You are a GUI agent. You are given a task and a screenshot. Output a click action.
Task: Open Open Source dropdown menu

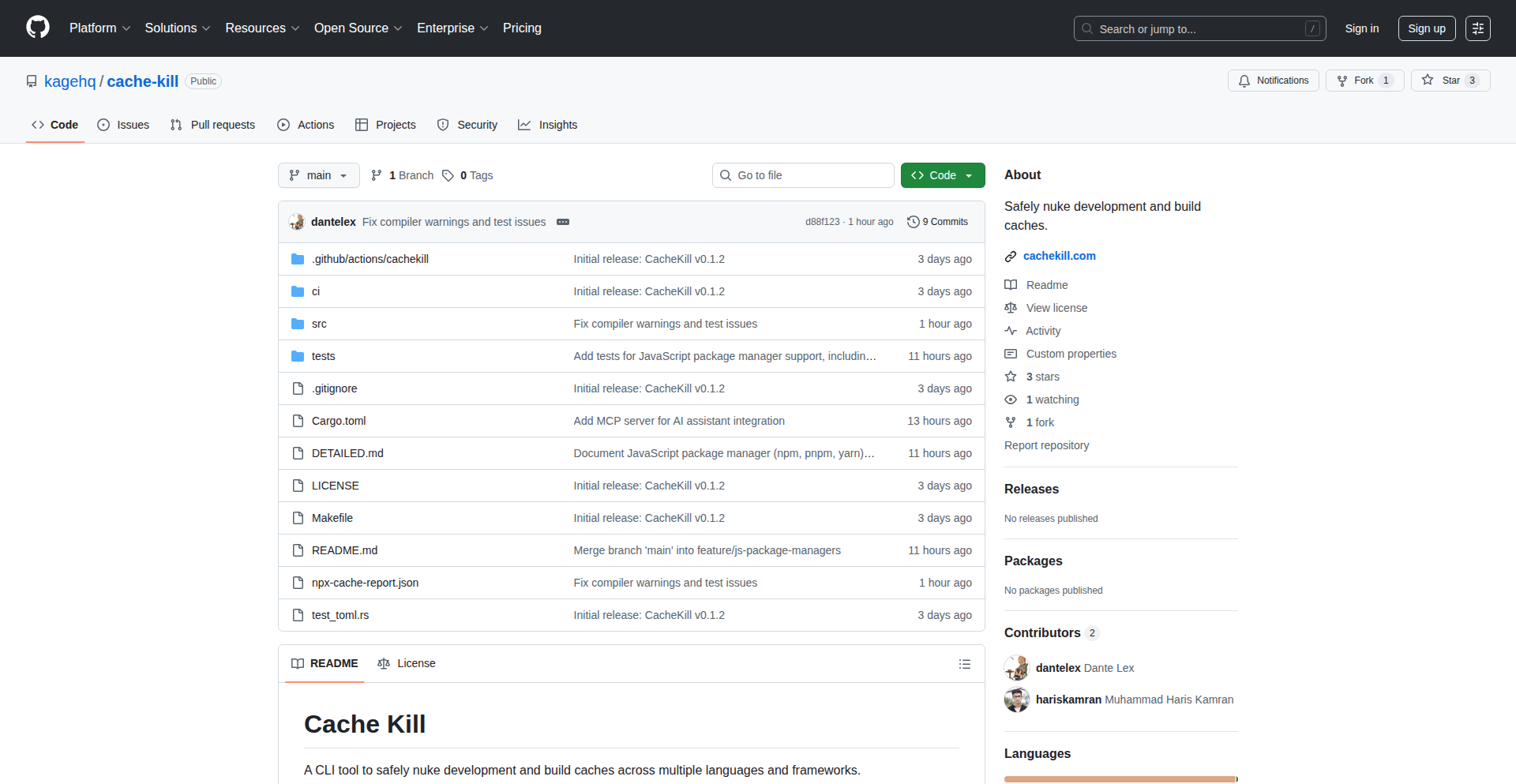[x=358, y=28]
